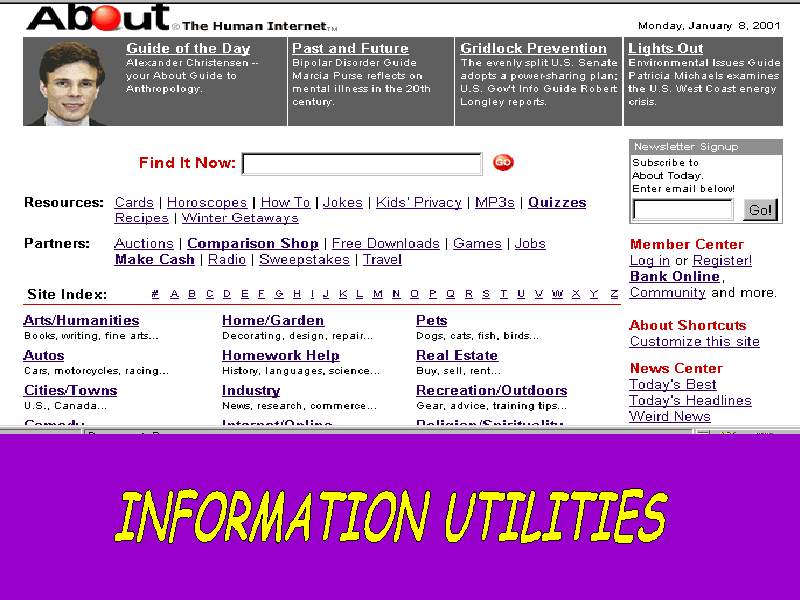Open Today's Headlines link
This screenshot has width=800, height=600.
click(x=690, y=401)
